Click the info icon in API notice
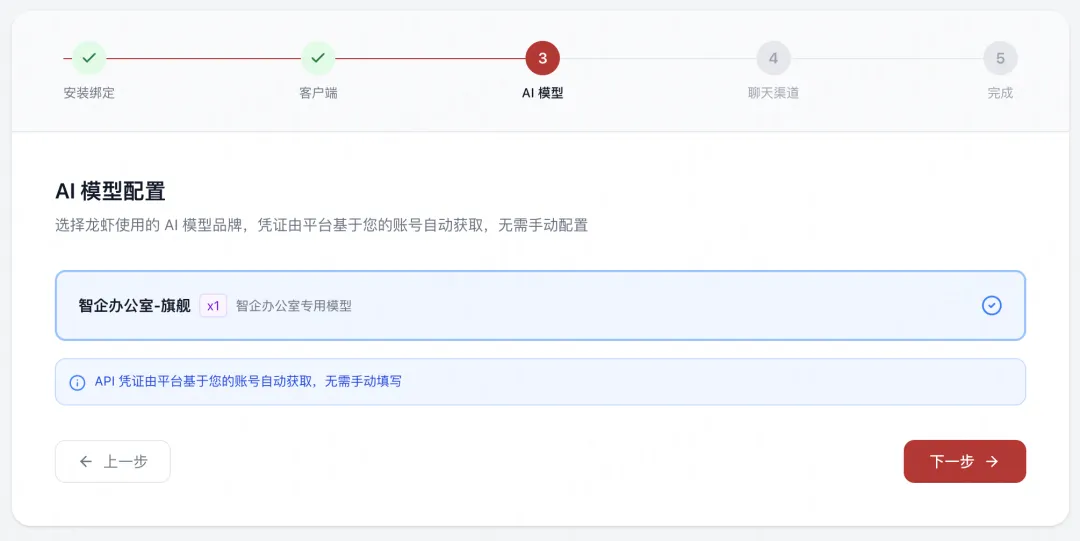The width and height of the screenshot is (1080, 541). pos(77,382)
